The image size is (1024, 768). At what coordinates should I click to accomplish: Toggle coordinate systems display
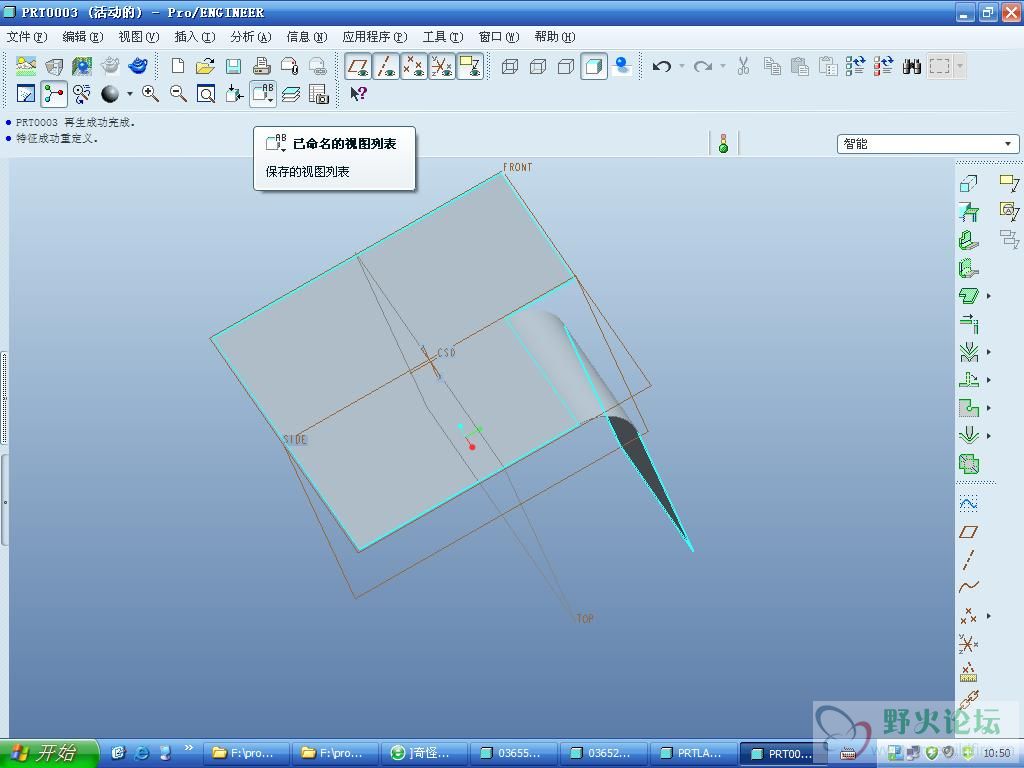click(x=442, y=66)
